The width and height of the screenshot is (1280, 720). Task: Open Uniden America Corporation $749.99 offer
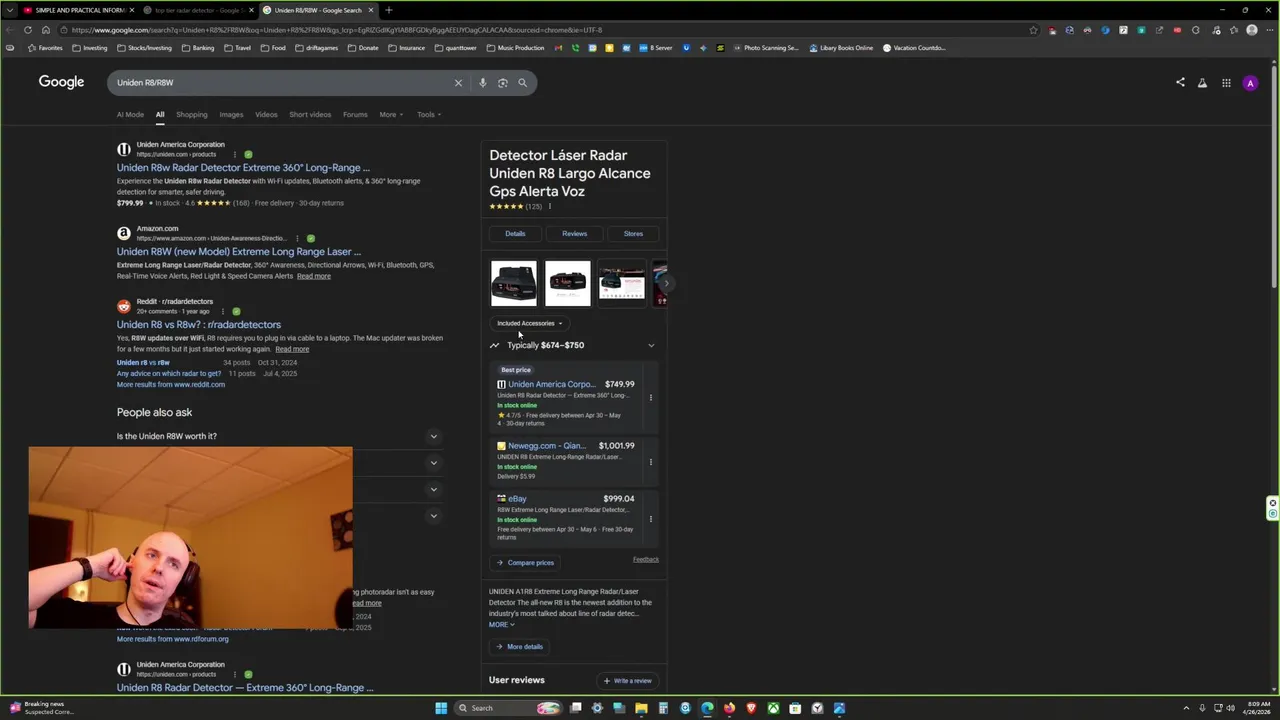[x=551, y=384]
